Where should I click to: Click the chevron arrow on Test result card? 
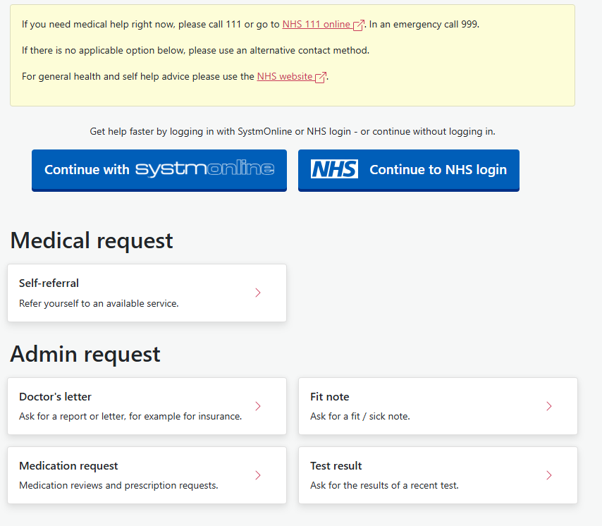549,475
